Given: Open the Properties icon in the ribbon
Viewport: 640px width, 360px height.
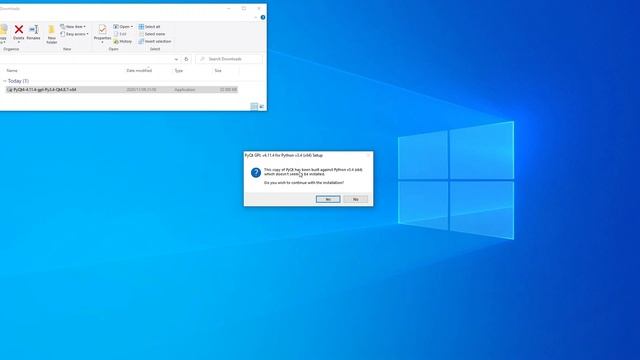Looking at the screenshot, I should click(x=102, y=29).
